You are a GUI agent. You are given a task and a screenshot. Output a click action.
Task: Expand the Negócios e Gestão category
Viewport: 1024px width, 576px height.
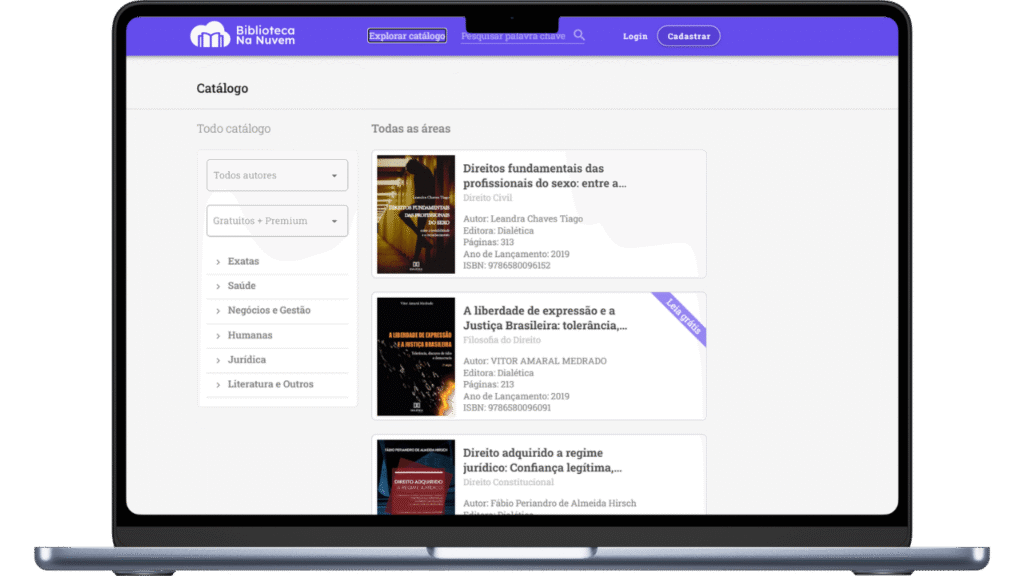click(277, 310)
